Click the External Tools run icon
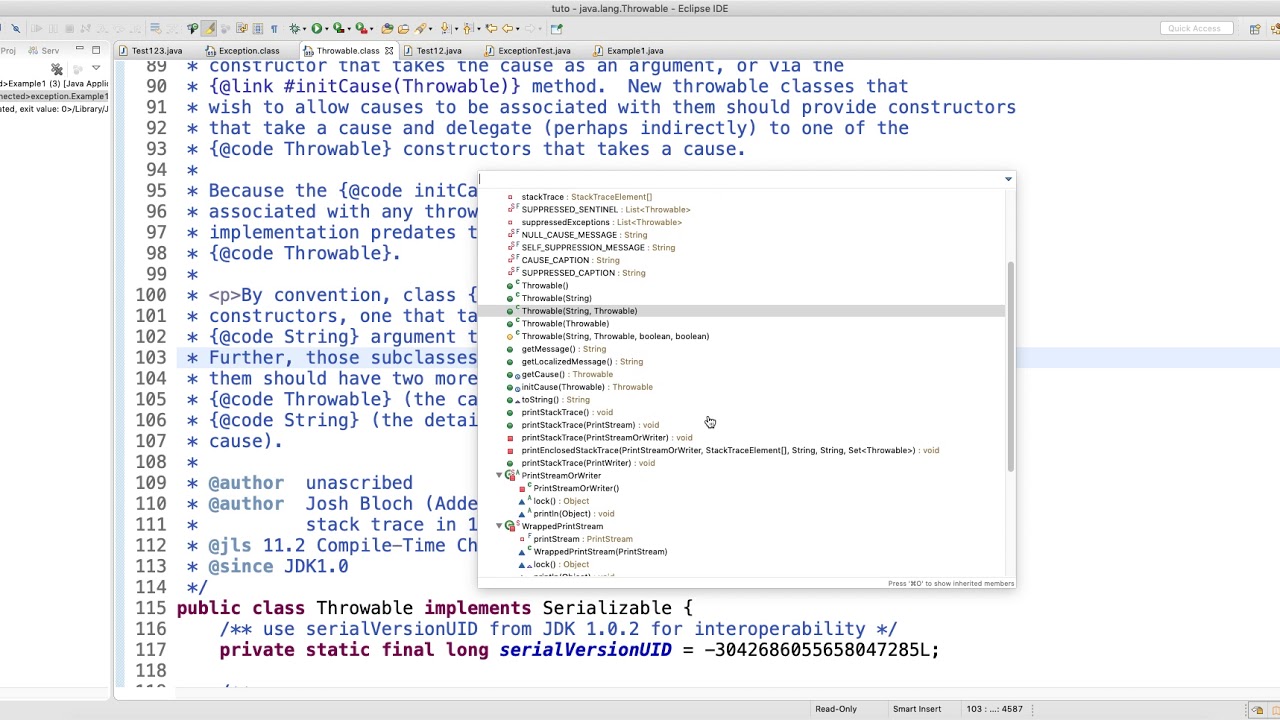This screenshot has width=1280, height=720. pyautogui.click(x=362, y=28)
